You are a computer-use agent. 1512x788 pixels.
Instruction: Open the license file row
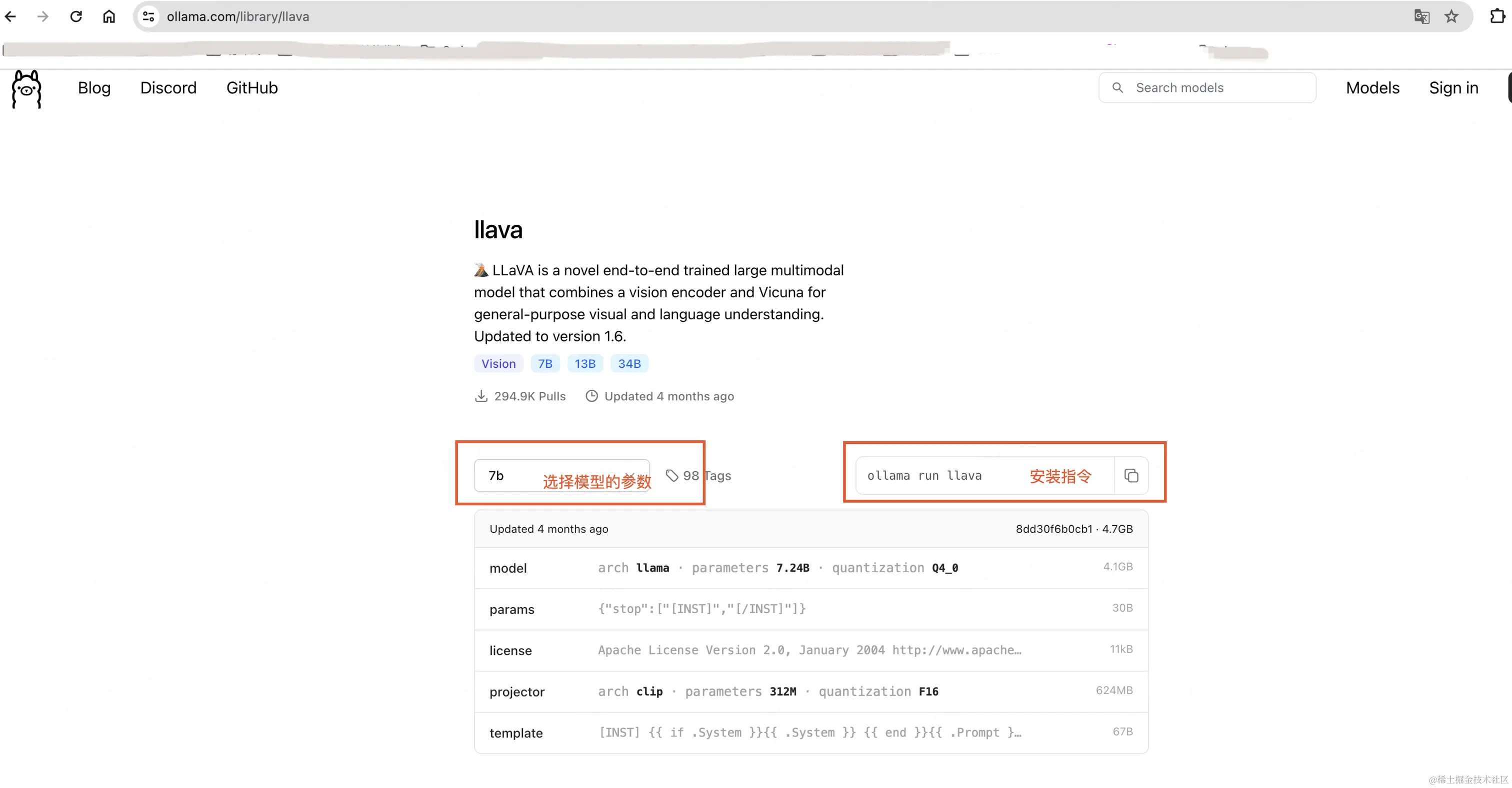[810, 650]
